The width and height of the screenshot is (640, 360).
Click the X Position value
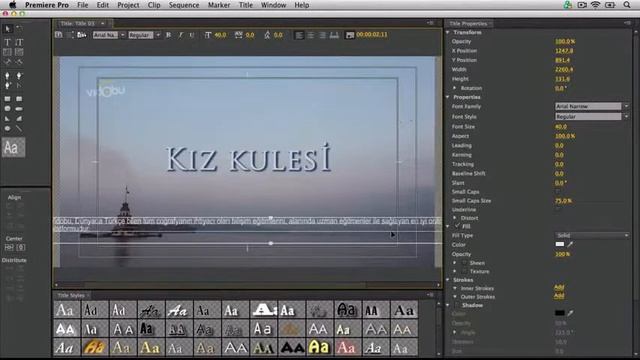[x=564, y=51]
